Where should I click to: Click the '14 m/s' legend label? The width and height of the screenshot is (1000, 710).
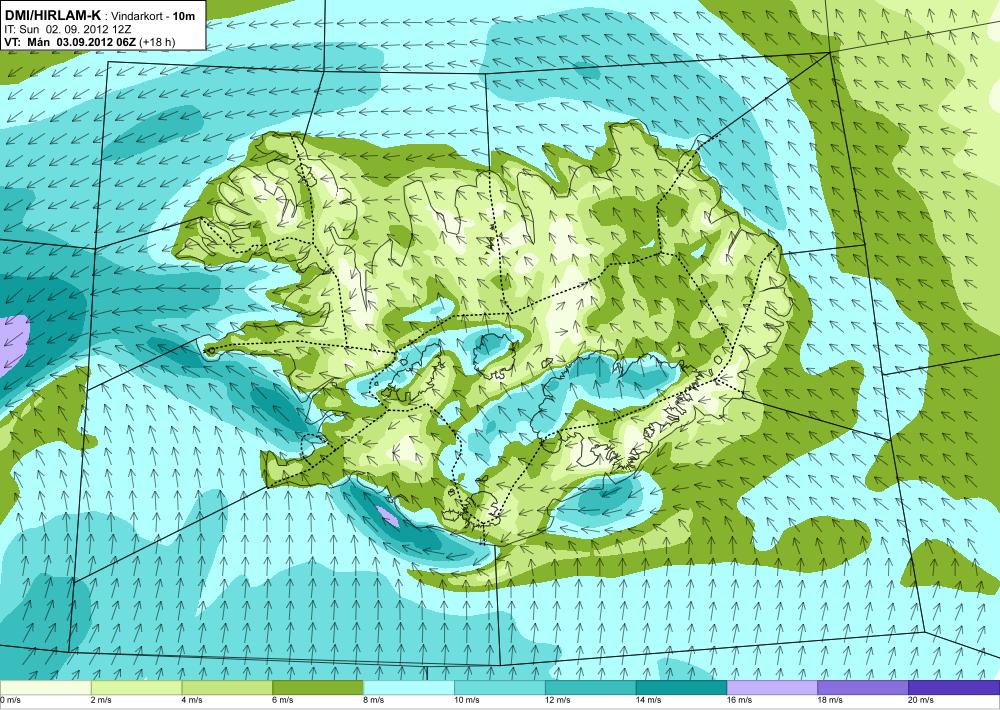pyautogui.click(x=650, y=700)
